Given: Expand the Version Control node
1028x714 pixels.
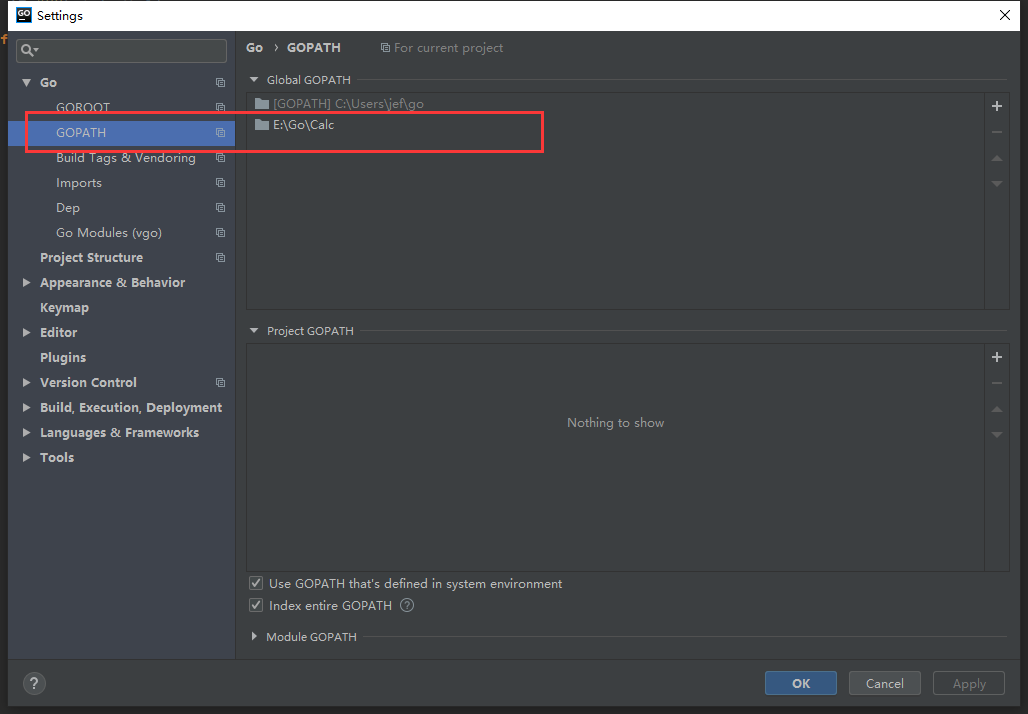Looking at the screenshot, I should 26,382.
